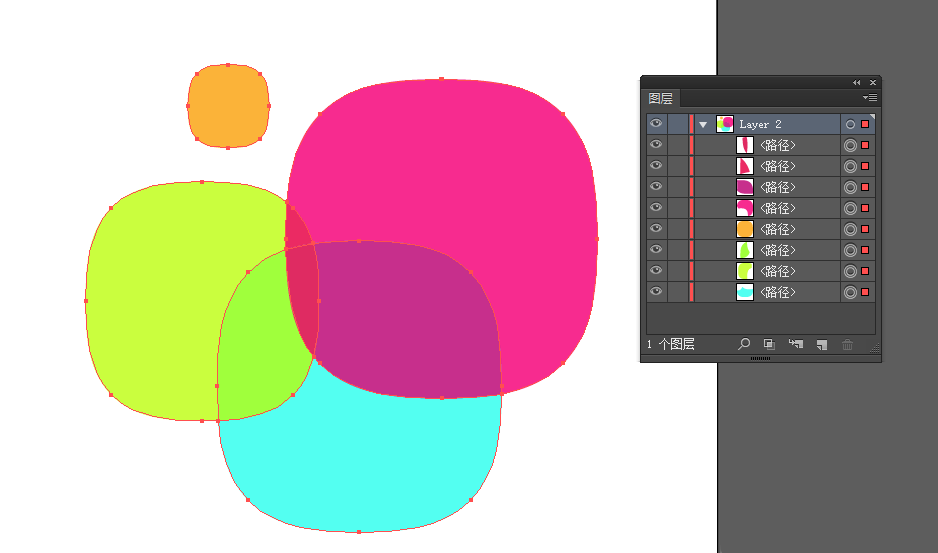938x553 pixels.
Task: Select <路径> text beside orange thumbnail
Action: click(x=778, y=229)
